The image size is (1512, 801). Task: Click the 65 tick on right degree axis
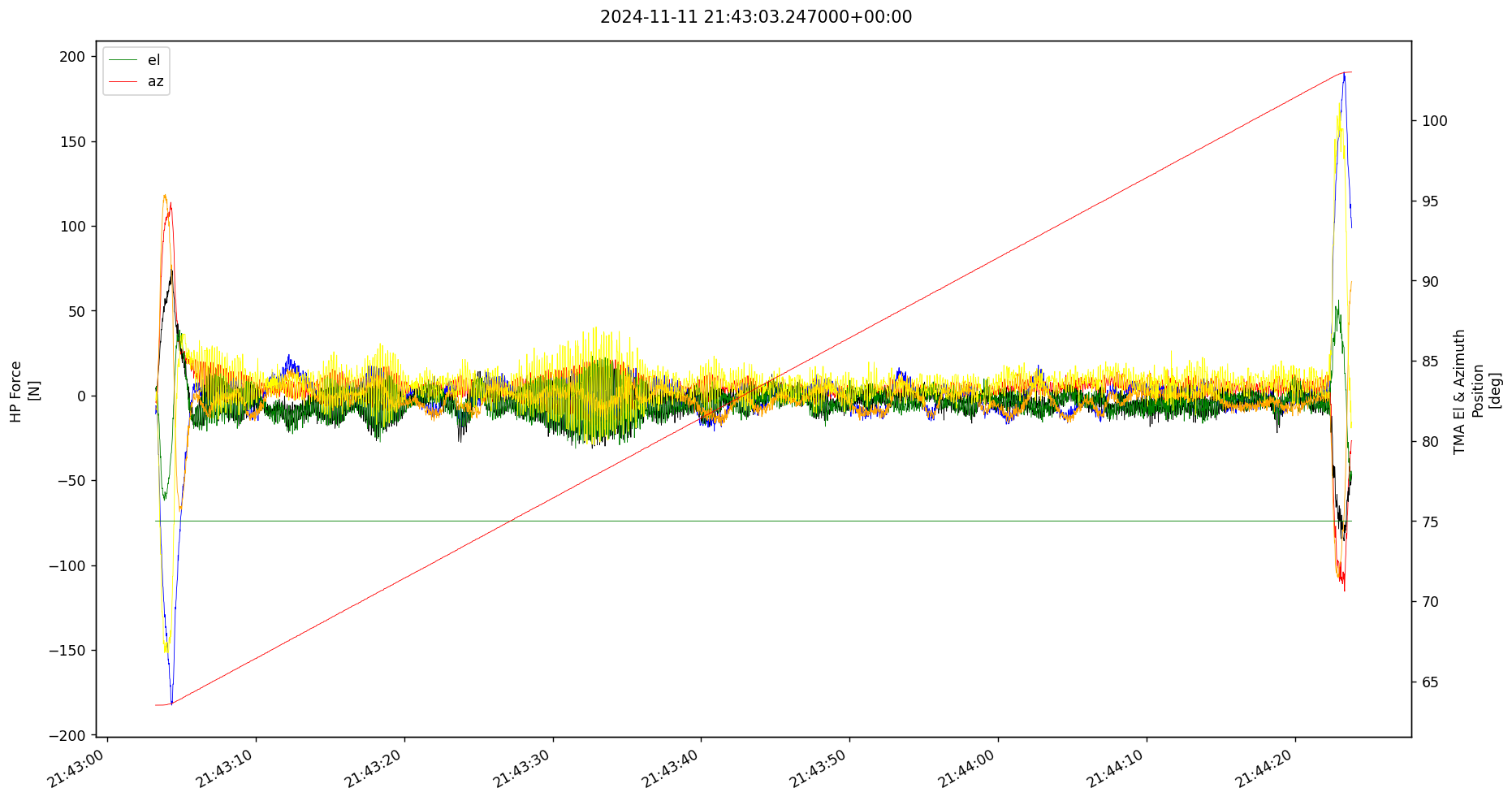pyautogui.click(x=1429, y=682)
